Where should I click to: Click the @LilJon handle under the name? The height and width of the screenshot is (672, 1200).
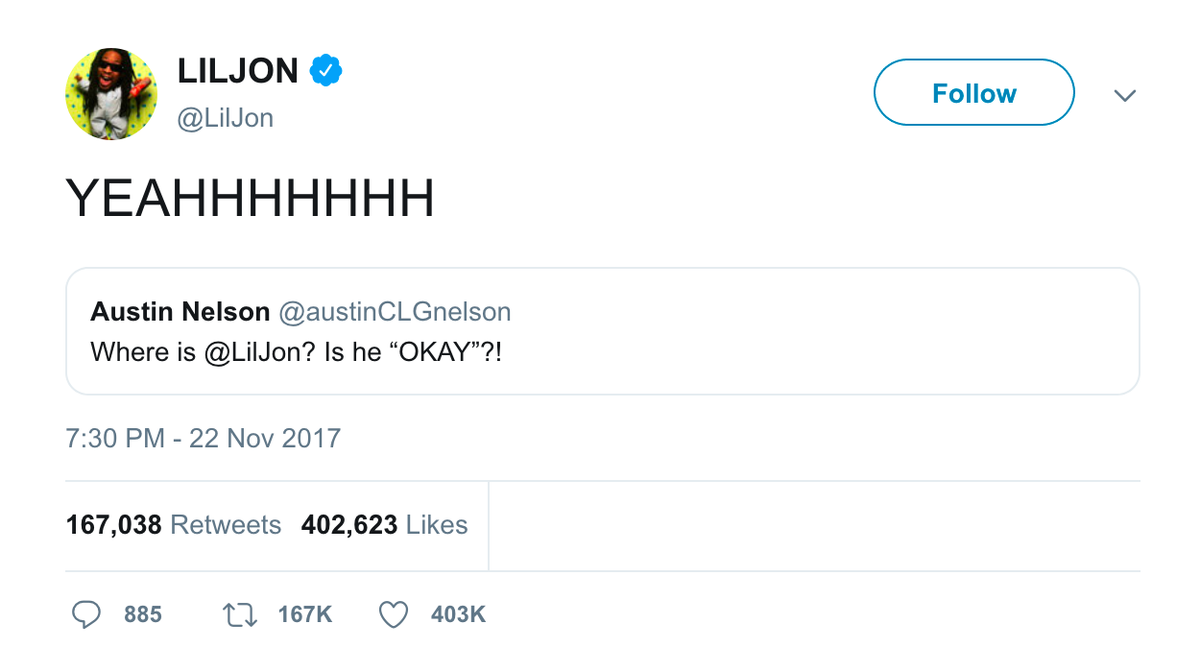(225, 118)
